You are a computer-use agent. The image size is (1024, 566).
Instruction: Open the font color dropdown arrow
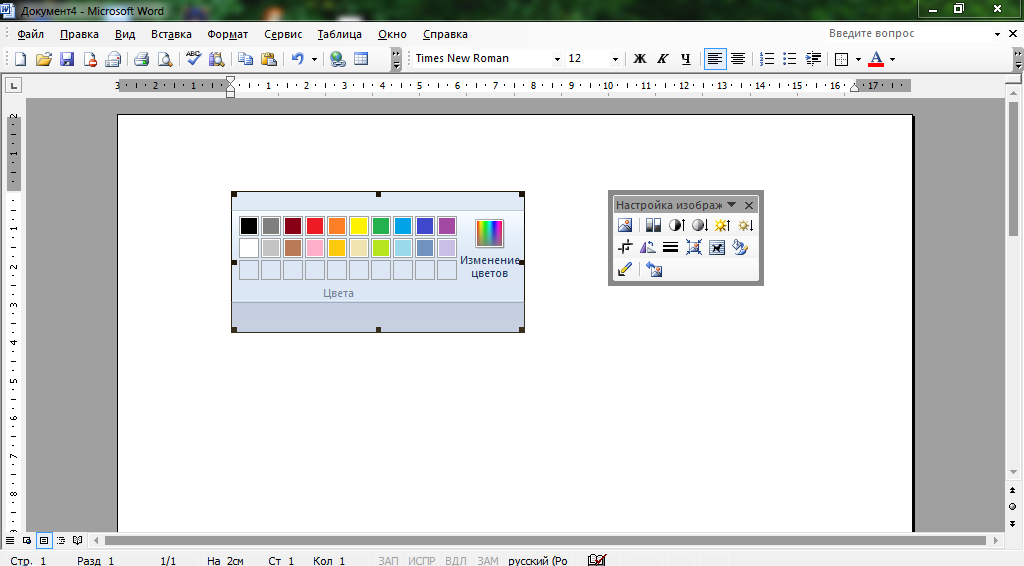892,59
